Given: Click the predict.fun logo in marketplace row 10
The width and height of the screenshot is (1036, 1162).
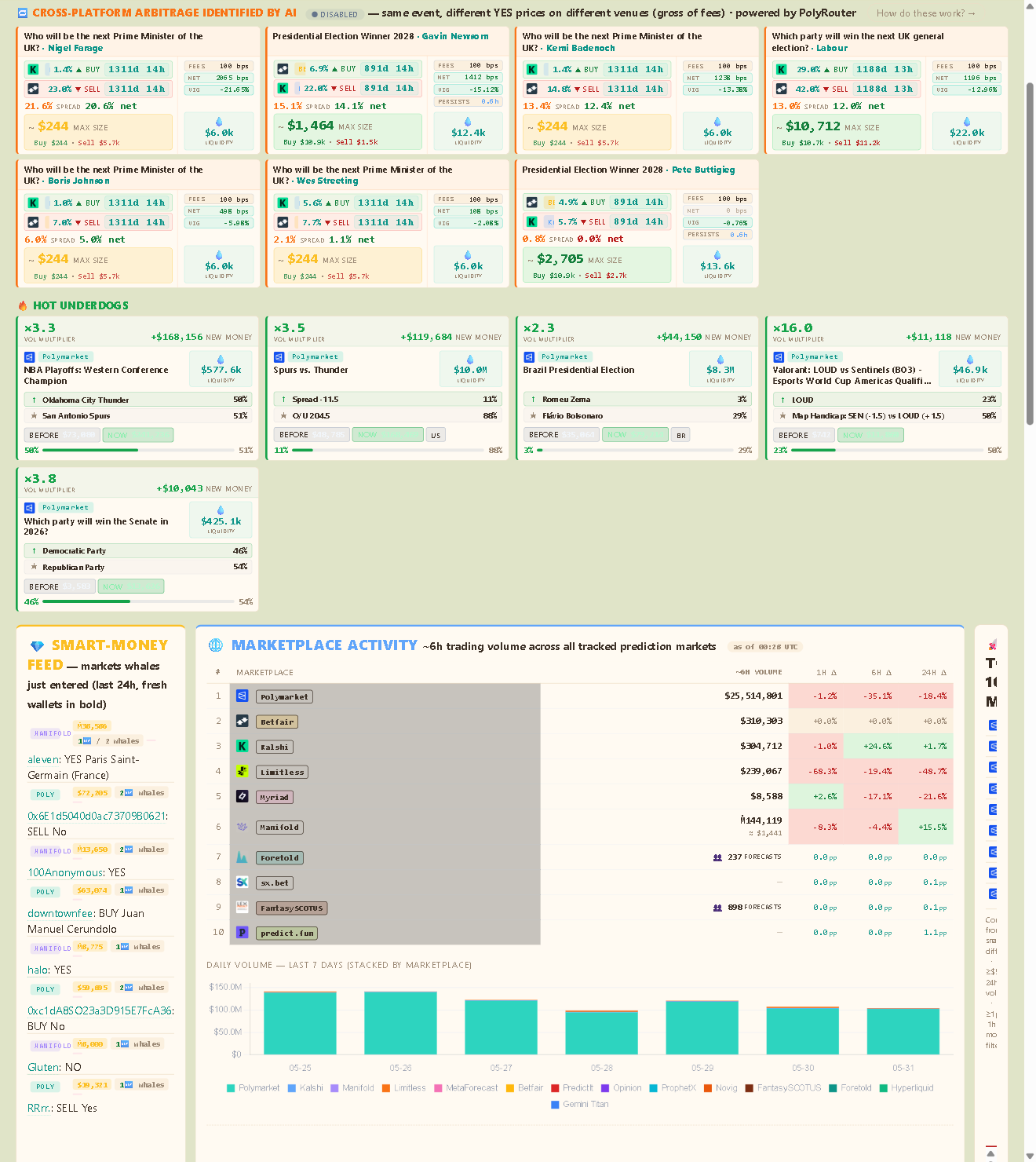Looking at the screenshot, I should 242,933.
